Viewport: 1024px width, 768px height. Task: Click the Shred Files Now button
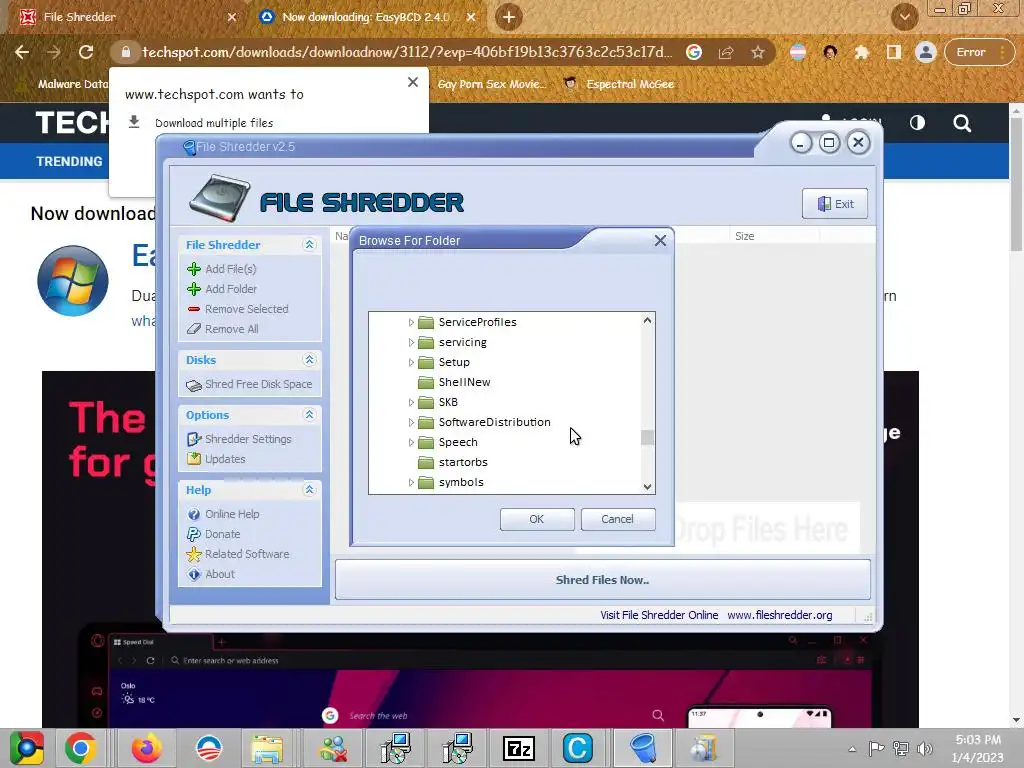(602, 580)
